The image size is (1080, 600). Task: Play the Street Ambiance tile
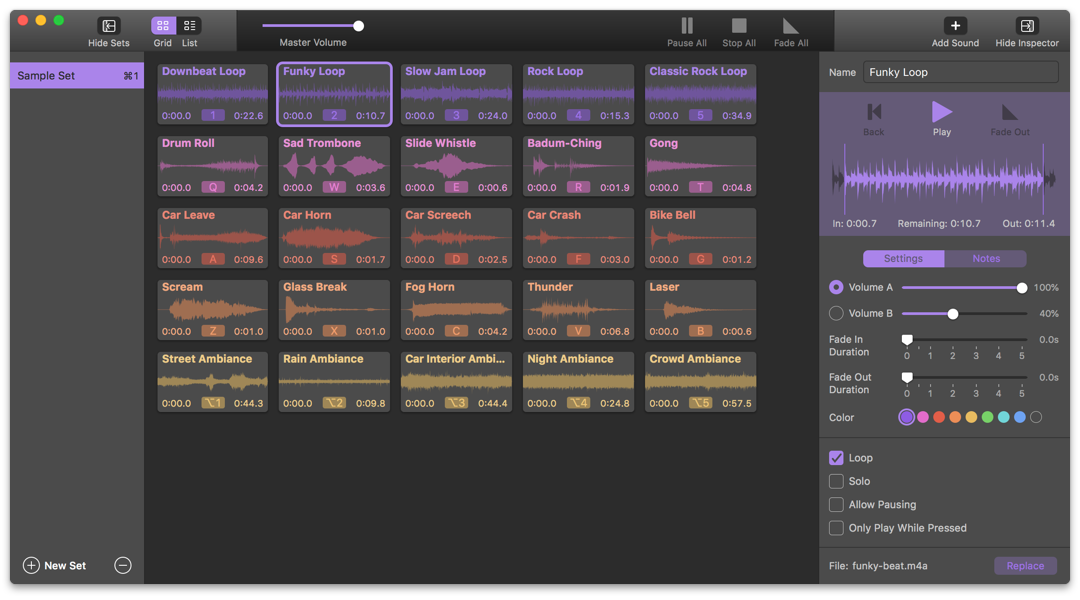tap(213, 382)
